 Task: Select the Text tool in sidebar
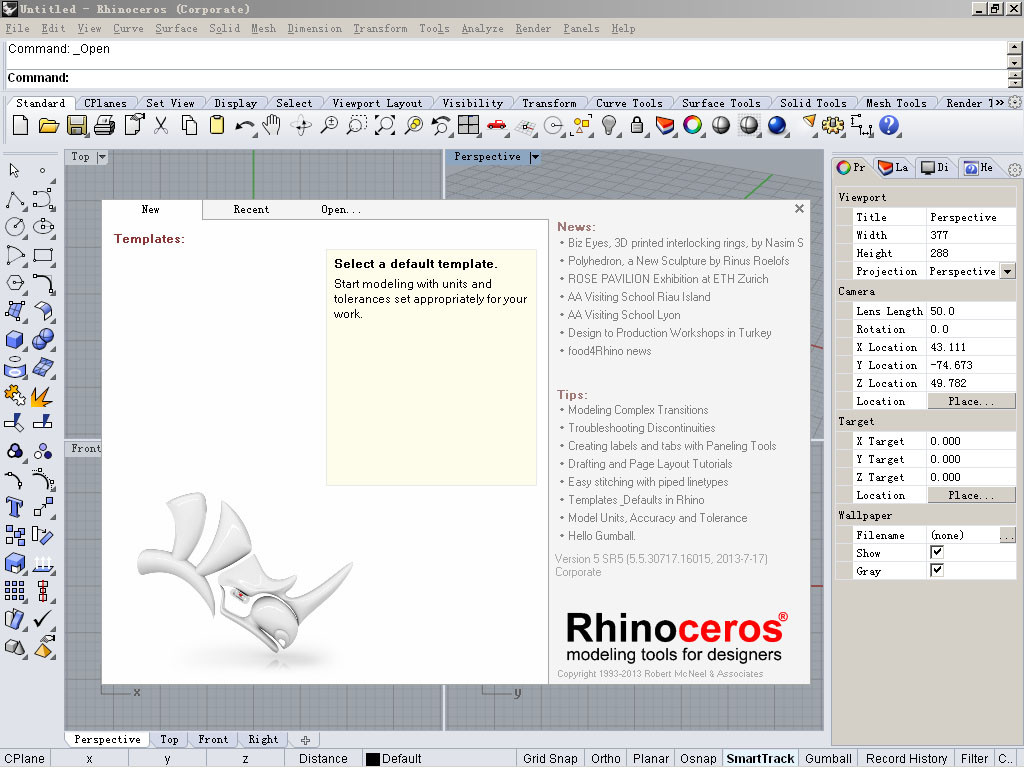coord(15,507)
